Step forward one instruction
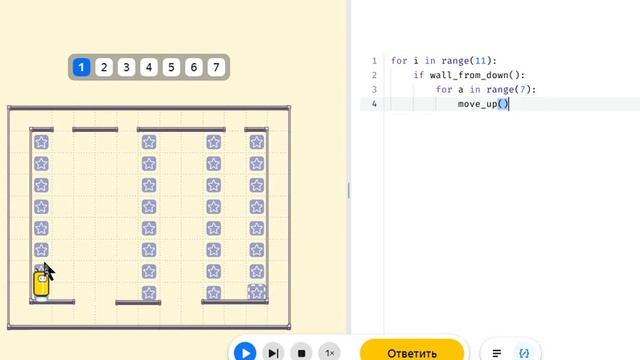The image size is (640, 360). click(x=273, y=353)
